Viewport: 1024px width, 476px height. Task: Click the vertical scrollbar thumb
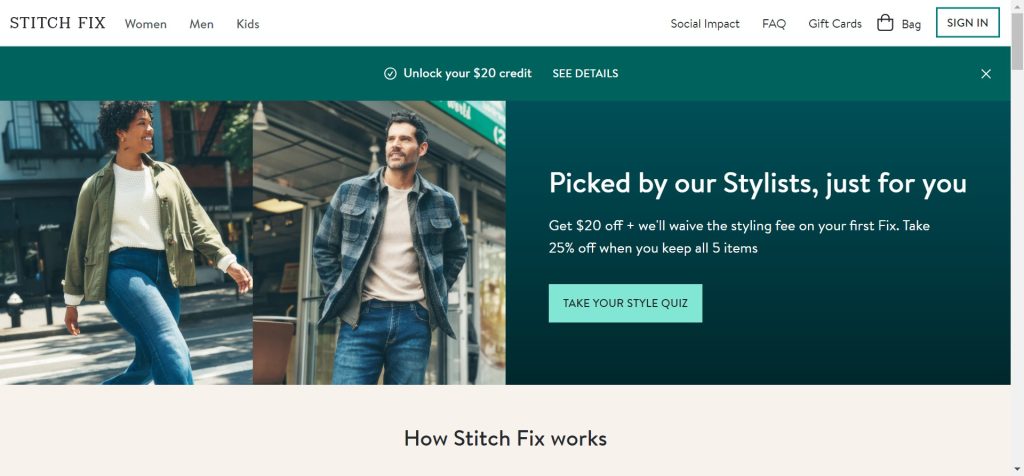pos(1017,40)
